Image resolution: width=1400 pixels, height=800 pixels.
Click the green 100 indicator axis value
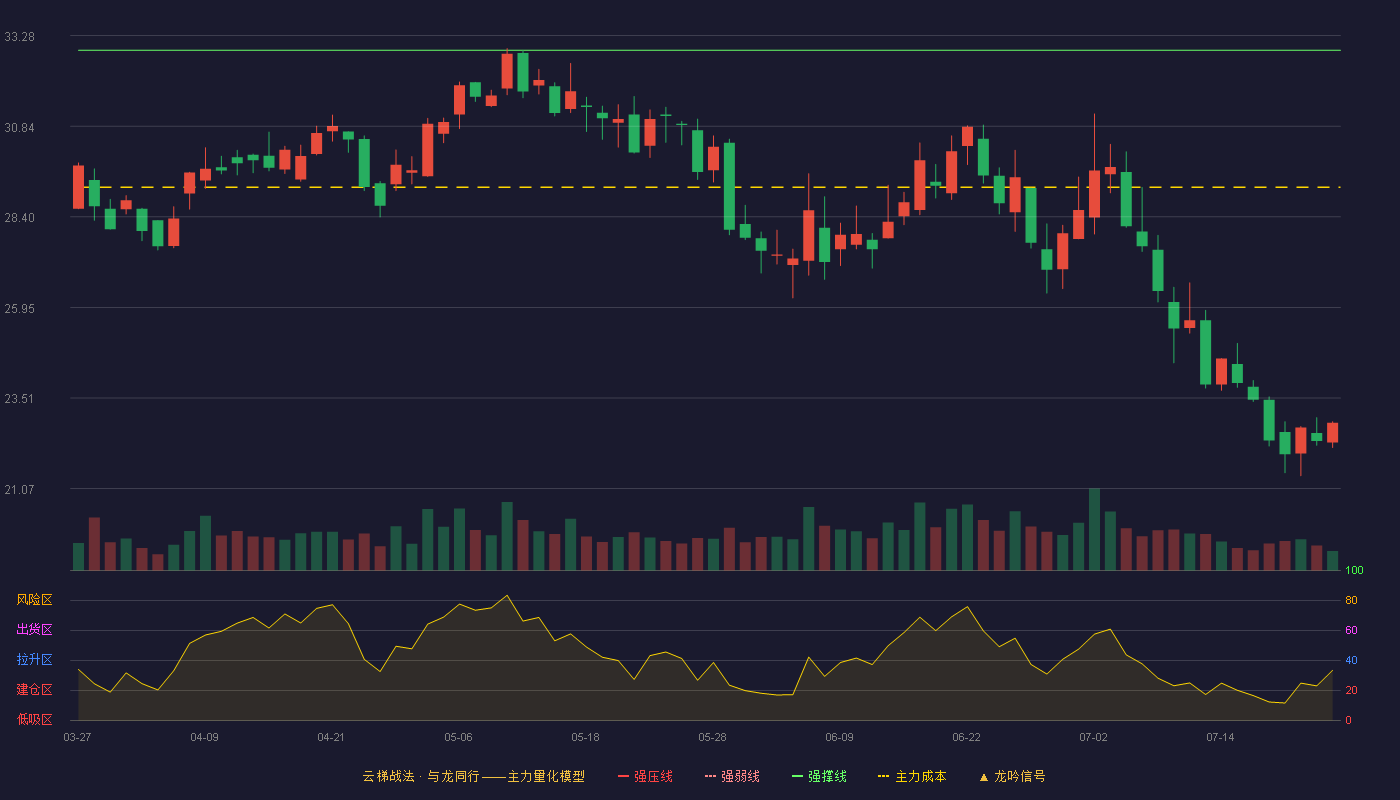[x=1354, y=570]
